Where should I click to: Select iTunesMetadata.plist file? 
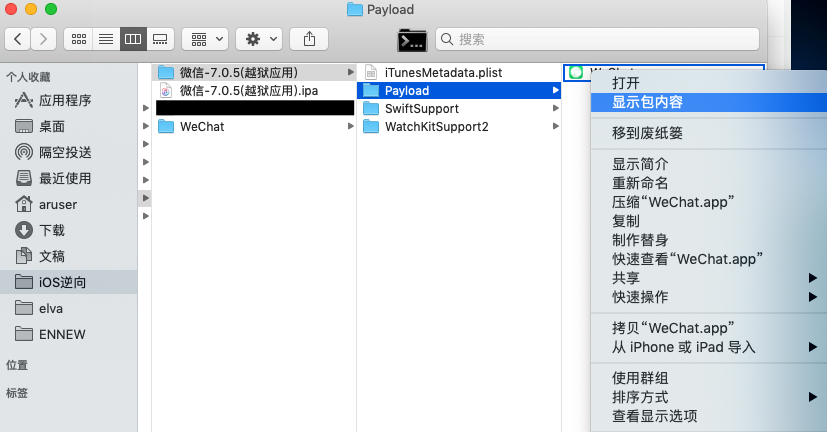pyautogui.click(x=459, y=72)
